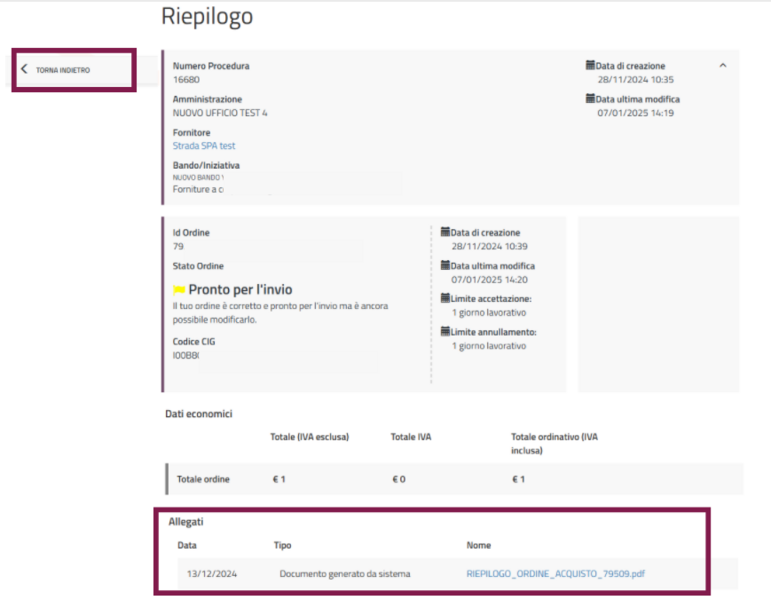This screenshot has width=771, height=600.
Task: Click calendar icon beside order Data ultima modifica 14:20
Action: (446, 266)
